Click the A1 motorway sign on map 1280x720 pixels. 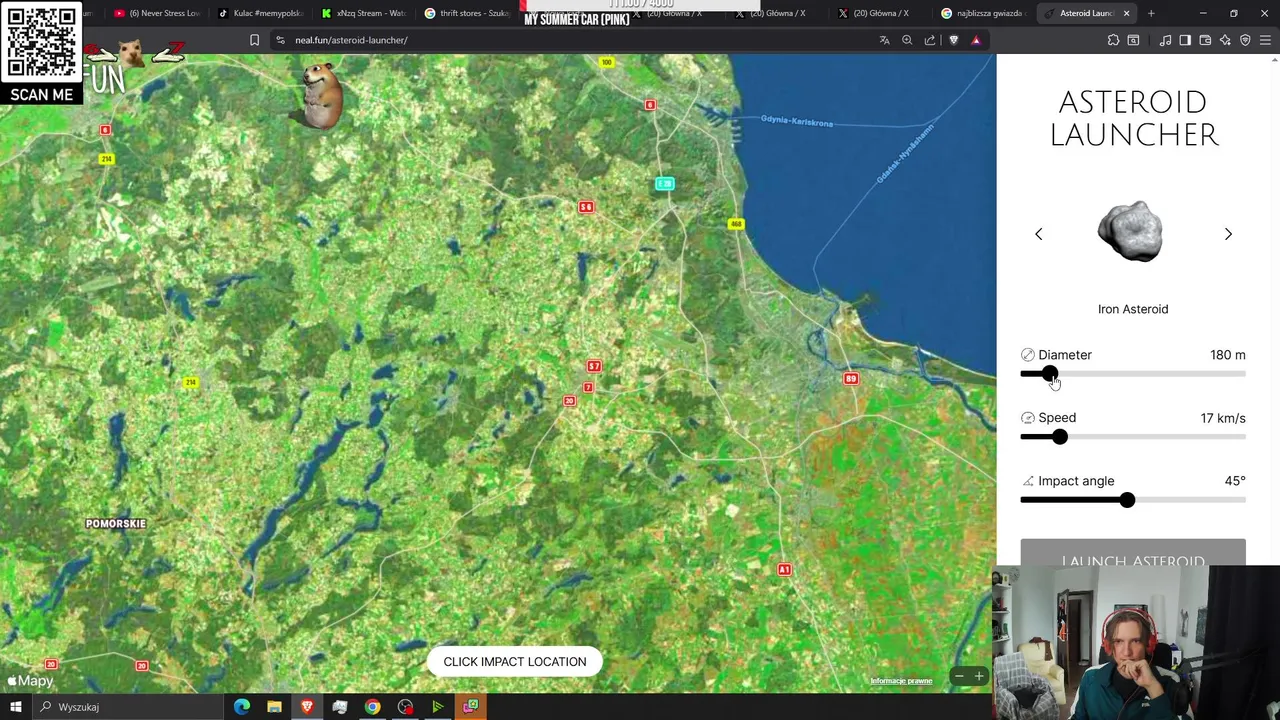(784, 570)
